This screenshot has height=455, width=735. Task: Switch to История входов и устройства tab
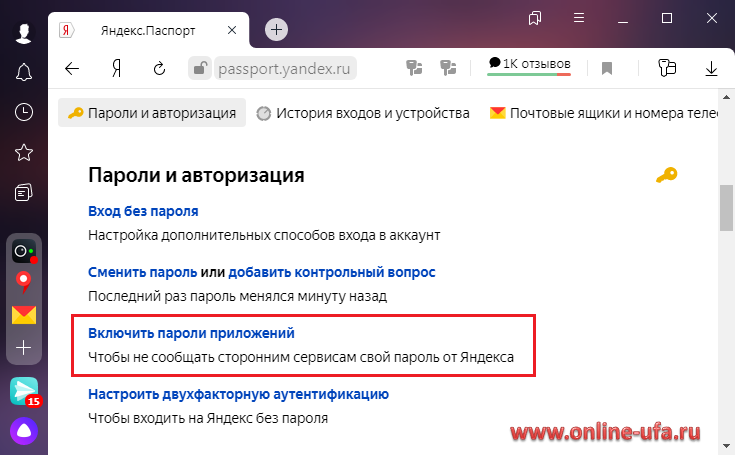click(363, 113)
